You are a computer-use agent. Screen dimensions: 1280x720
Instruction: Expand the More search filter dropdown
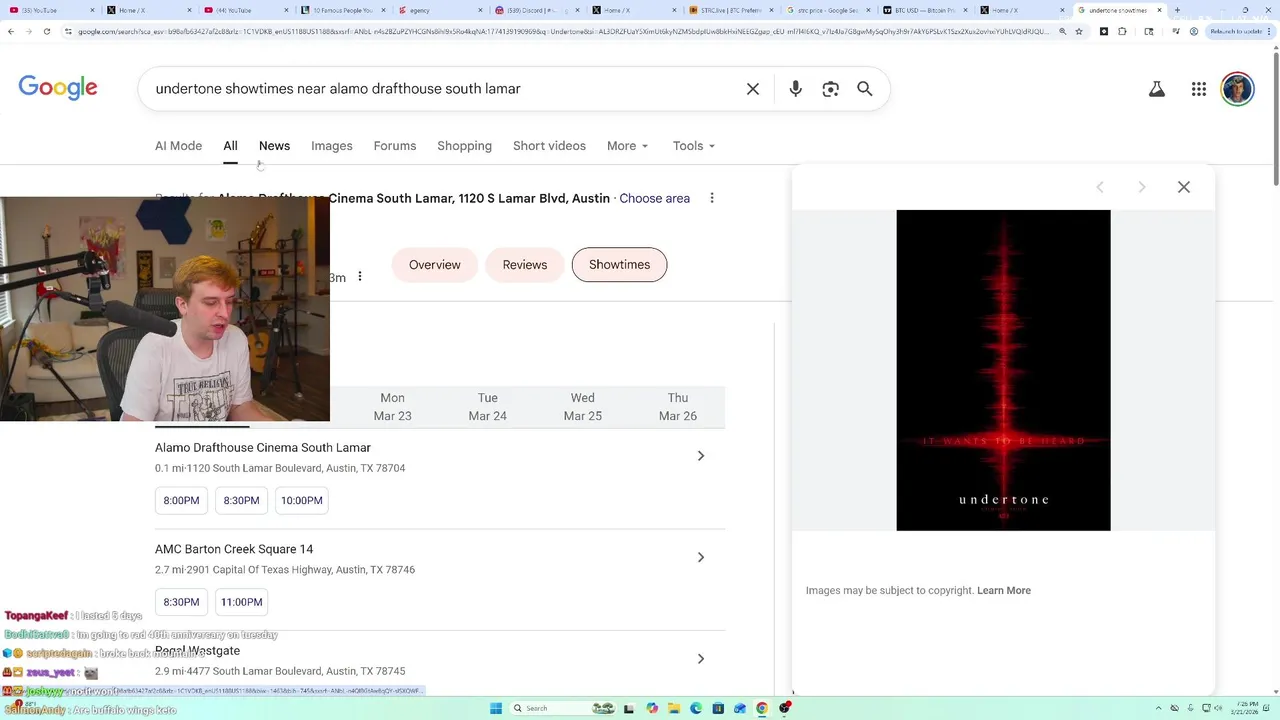point(628,146)
